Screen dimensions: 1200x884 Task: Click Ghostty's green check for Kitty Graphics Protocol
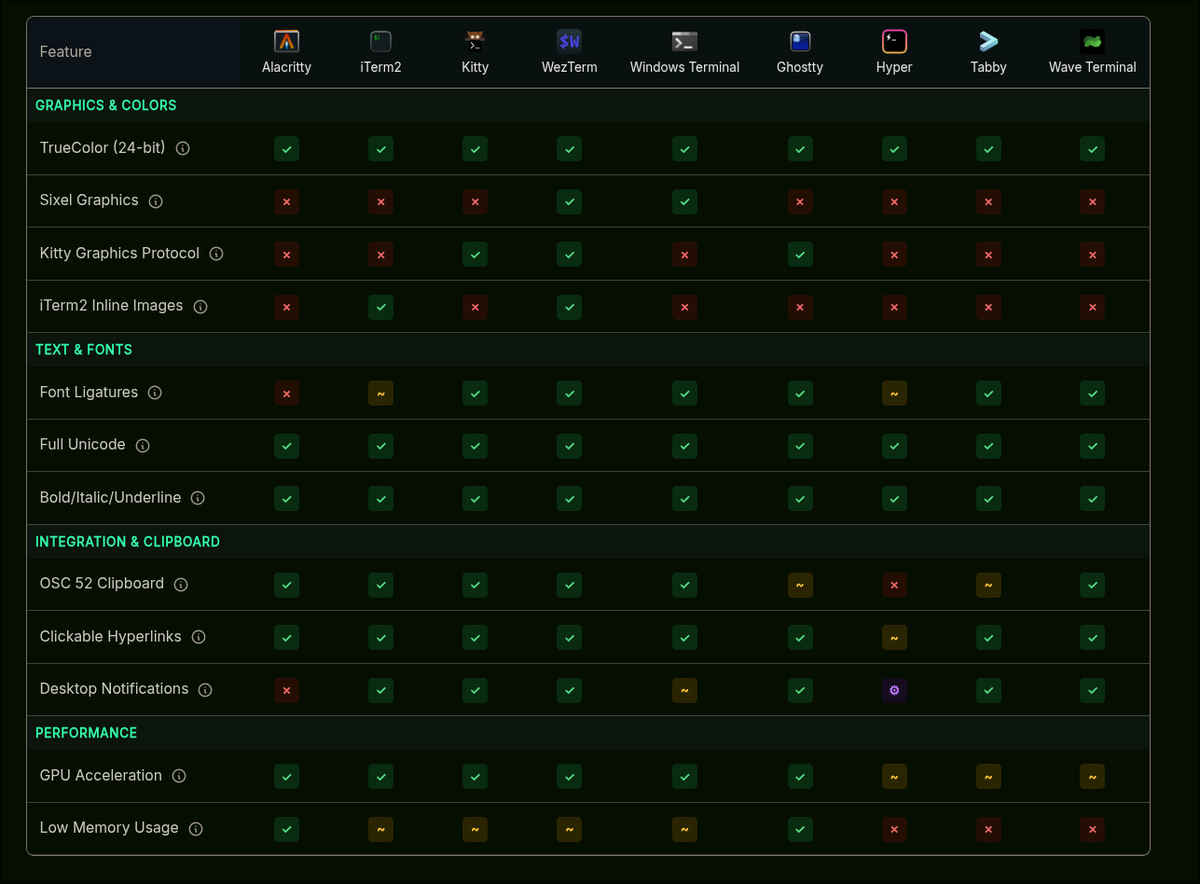click(800, 255)
